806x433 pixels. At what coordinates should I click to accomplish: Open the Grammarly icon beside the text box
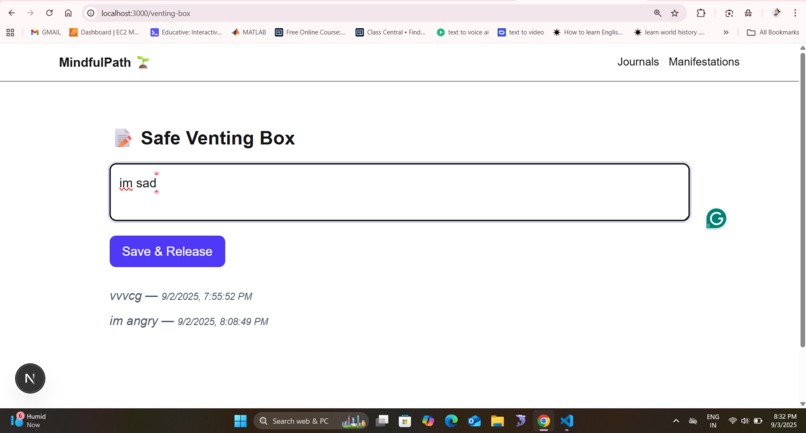(716, 219)
